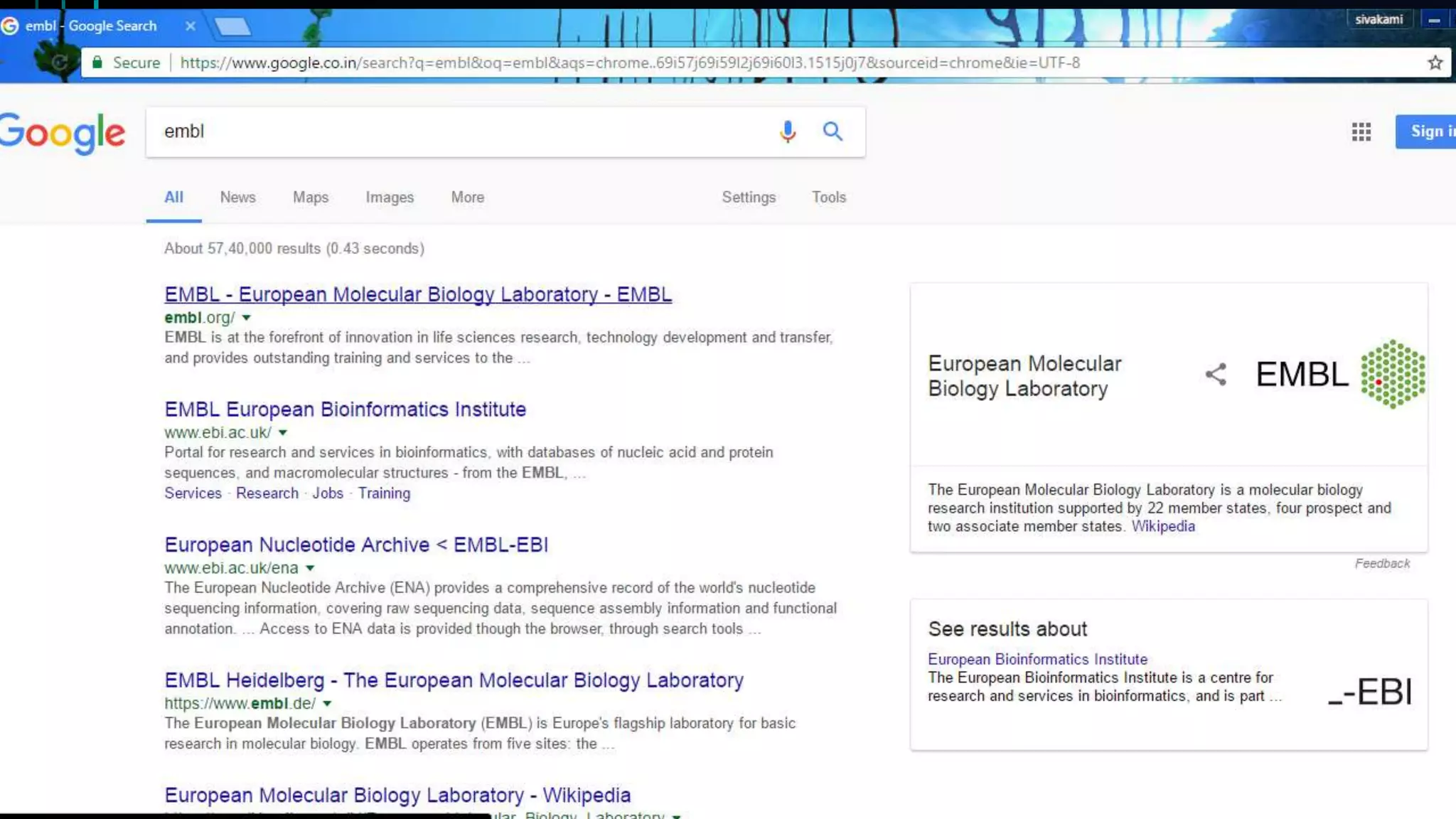The width and height of the screenshot is (1456, 819).
Task: Click the blue search magnifier icon
Action: pyautogui.click(x=833, y=132)
